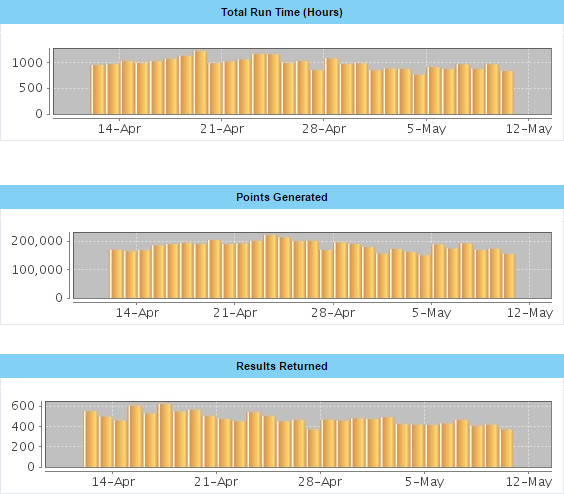564x494 pixels.
Task: Click the Results Returned header bar
Action: (282, 366)
